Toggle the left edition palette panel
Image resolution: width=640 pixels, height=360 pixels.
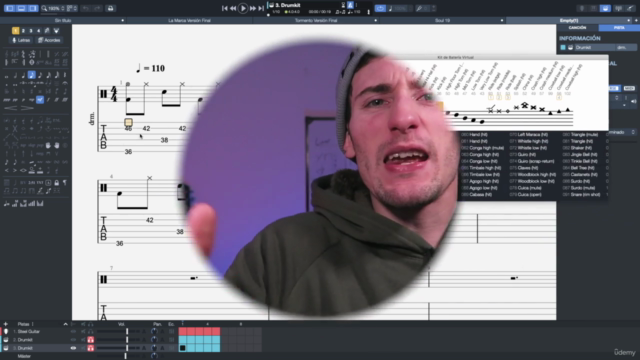pyautogui.click(x=9, y=8)
